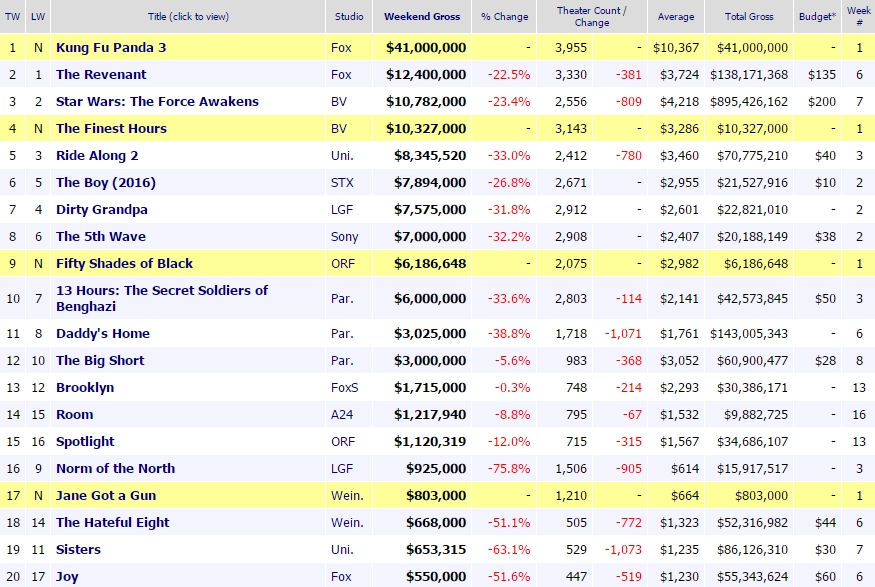The height and width of the screenshot is (587, 875).
Task: Click Par. studio in Daddy's Home row
Action: 342,333
